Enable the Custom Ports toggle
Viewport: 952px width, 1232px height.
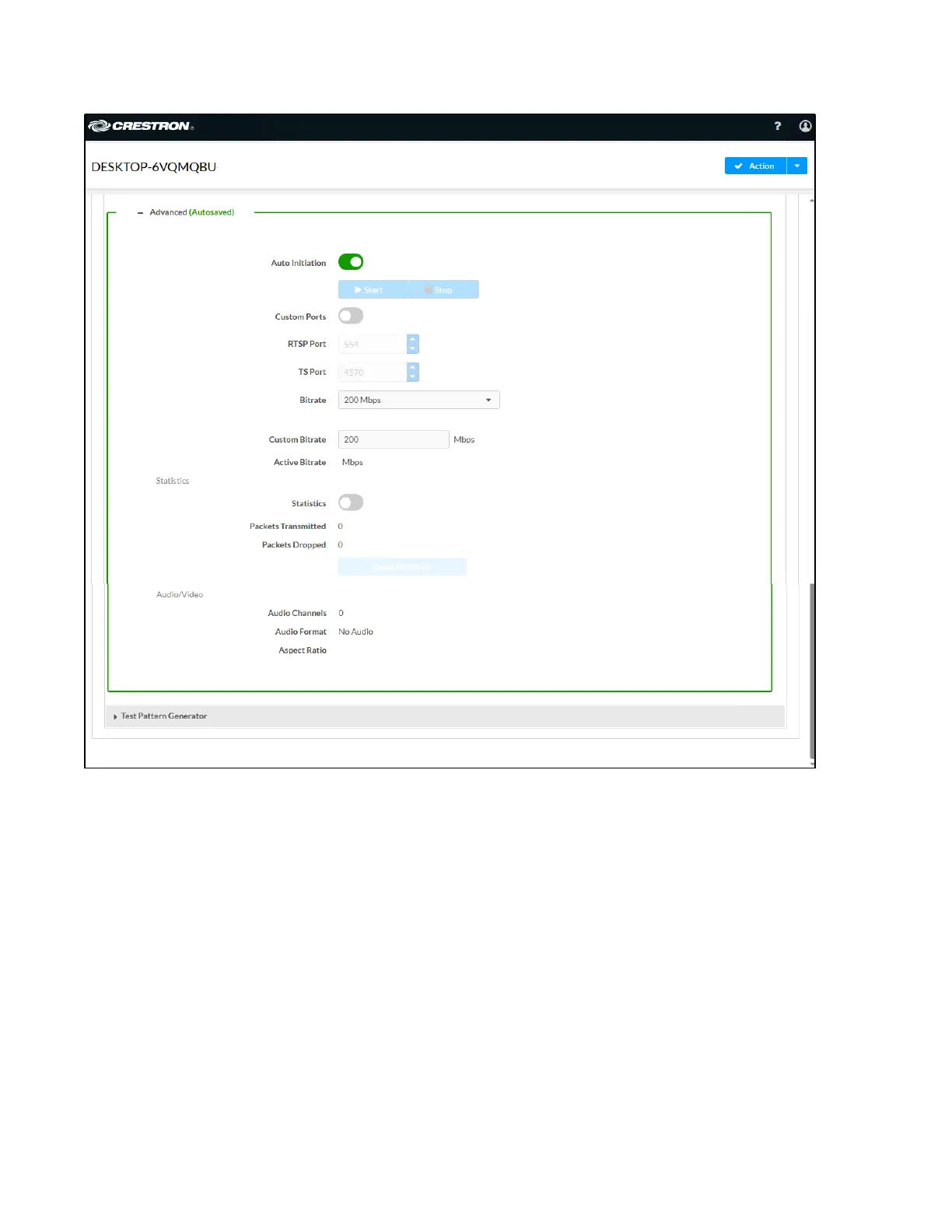351,316
